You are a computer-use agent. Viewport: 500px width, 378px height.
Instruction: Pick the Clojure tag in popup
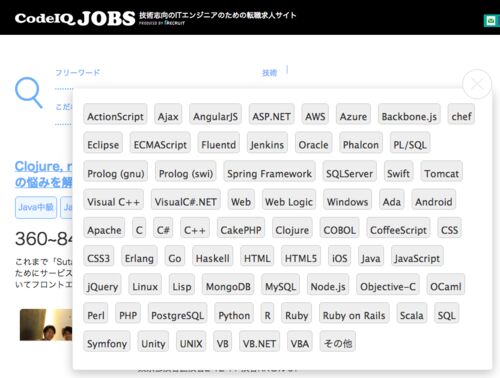(x=292, y=228)
